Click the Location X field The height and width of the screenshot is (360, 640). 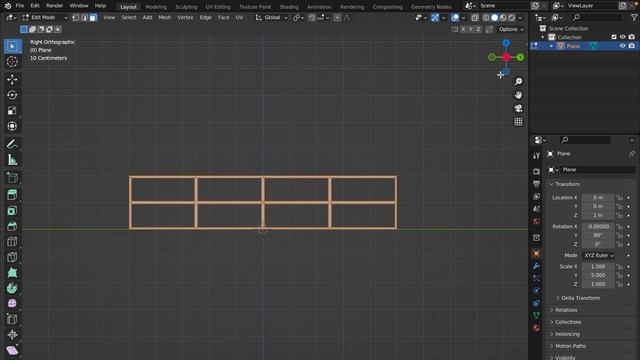(598, 198)
